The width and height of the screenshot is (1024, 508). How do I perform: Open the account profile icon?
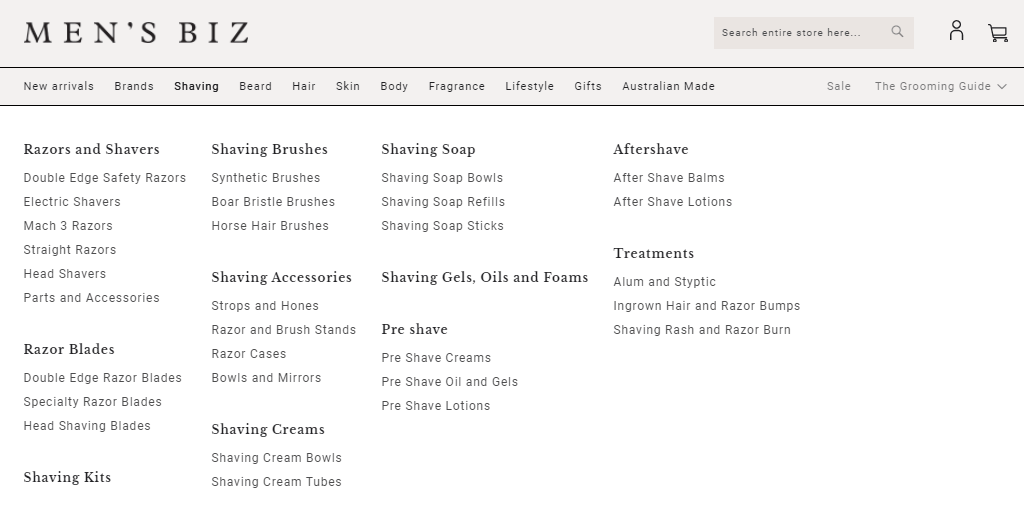point(956,31)
